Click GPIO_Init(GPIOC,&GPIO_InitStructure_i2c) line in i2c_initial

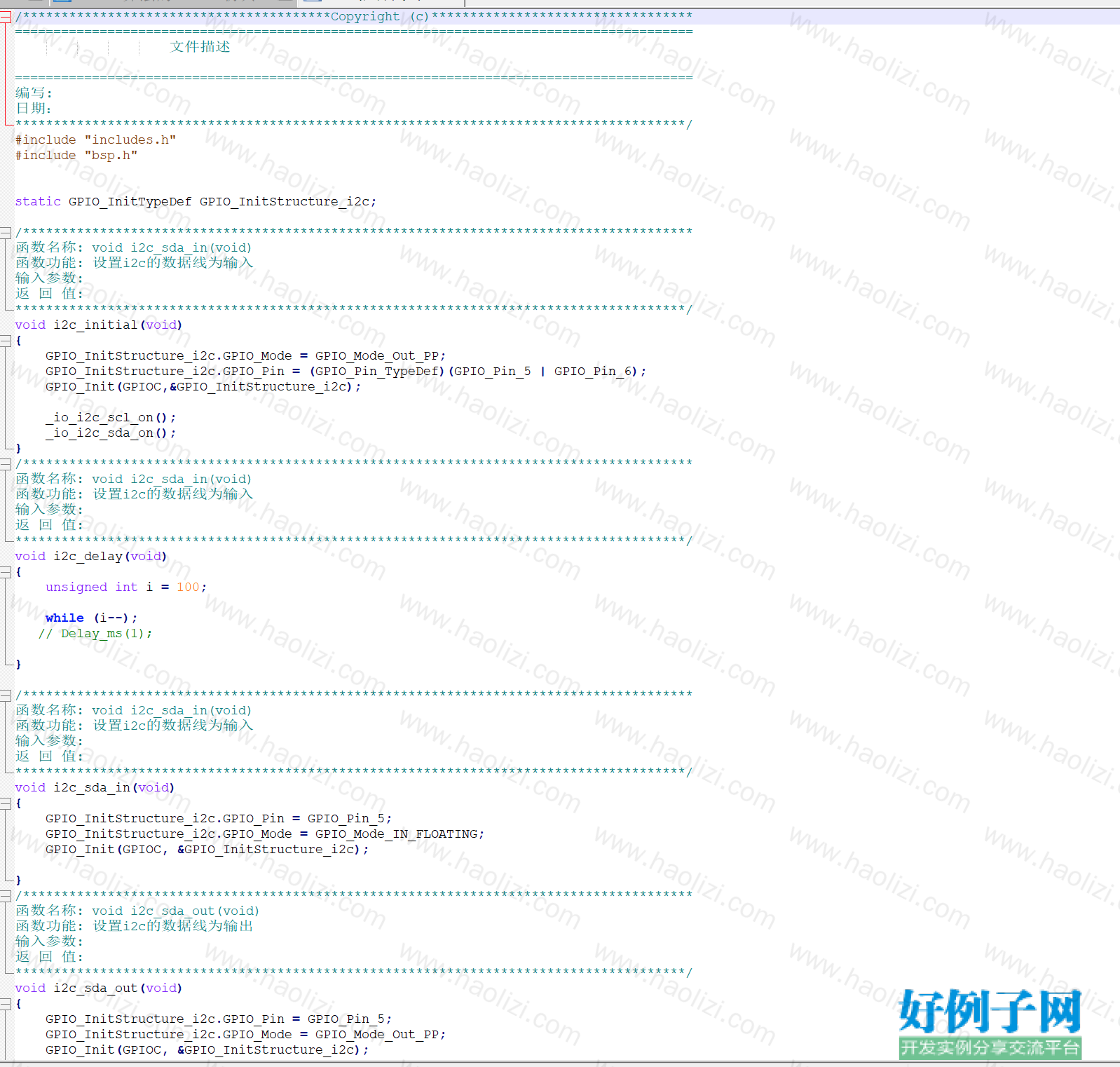point(203,386)
